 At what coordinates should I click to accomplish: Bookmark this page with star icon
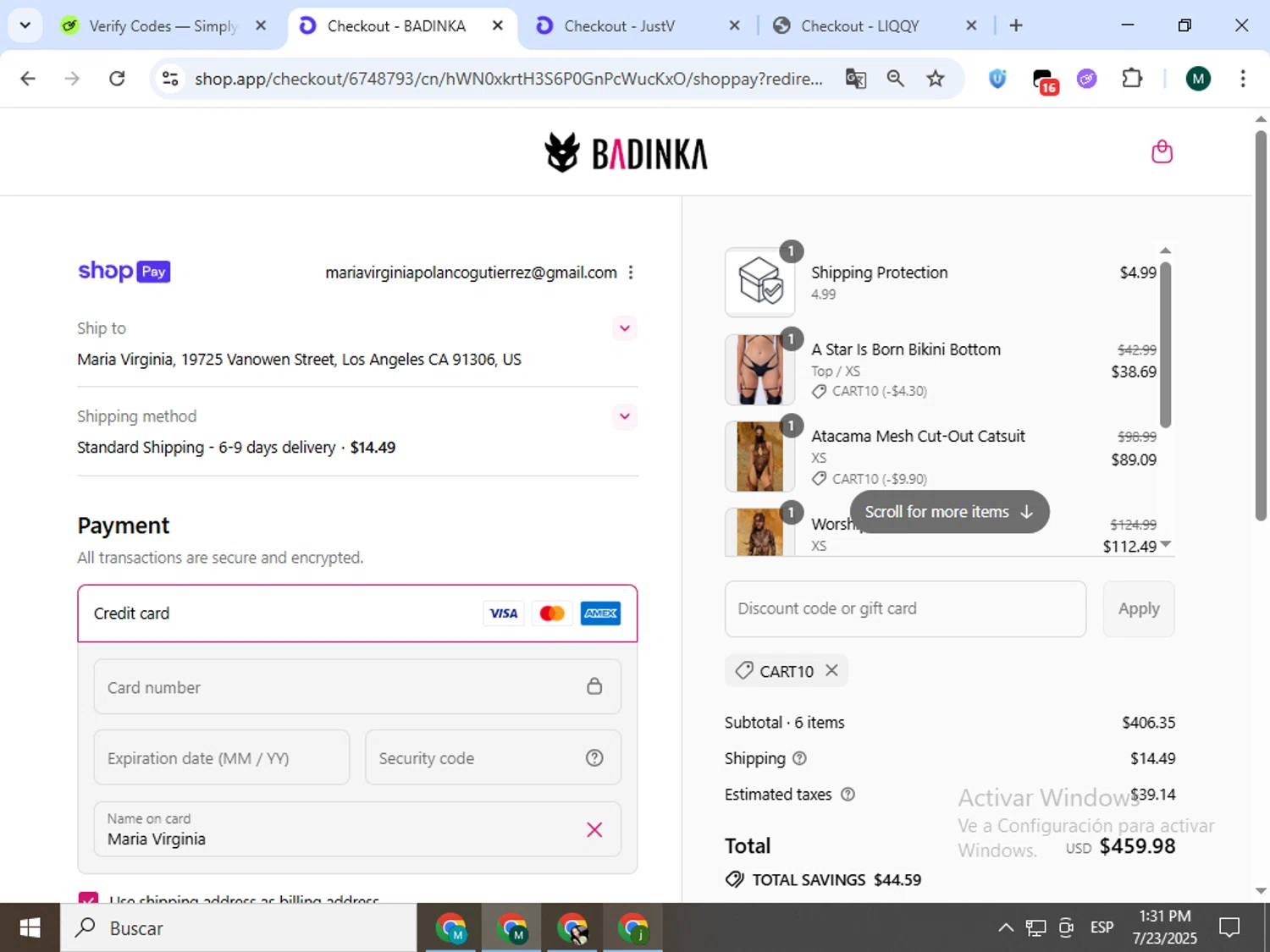tap(935, 79)
